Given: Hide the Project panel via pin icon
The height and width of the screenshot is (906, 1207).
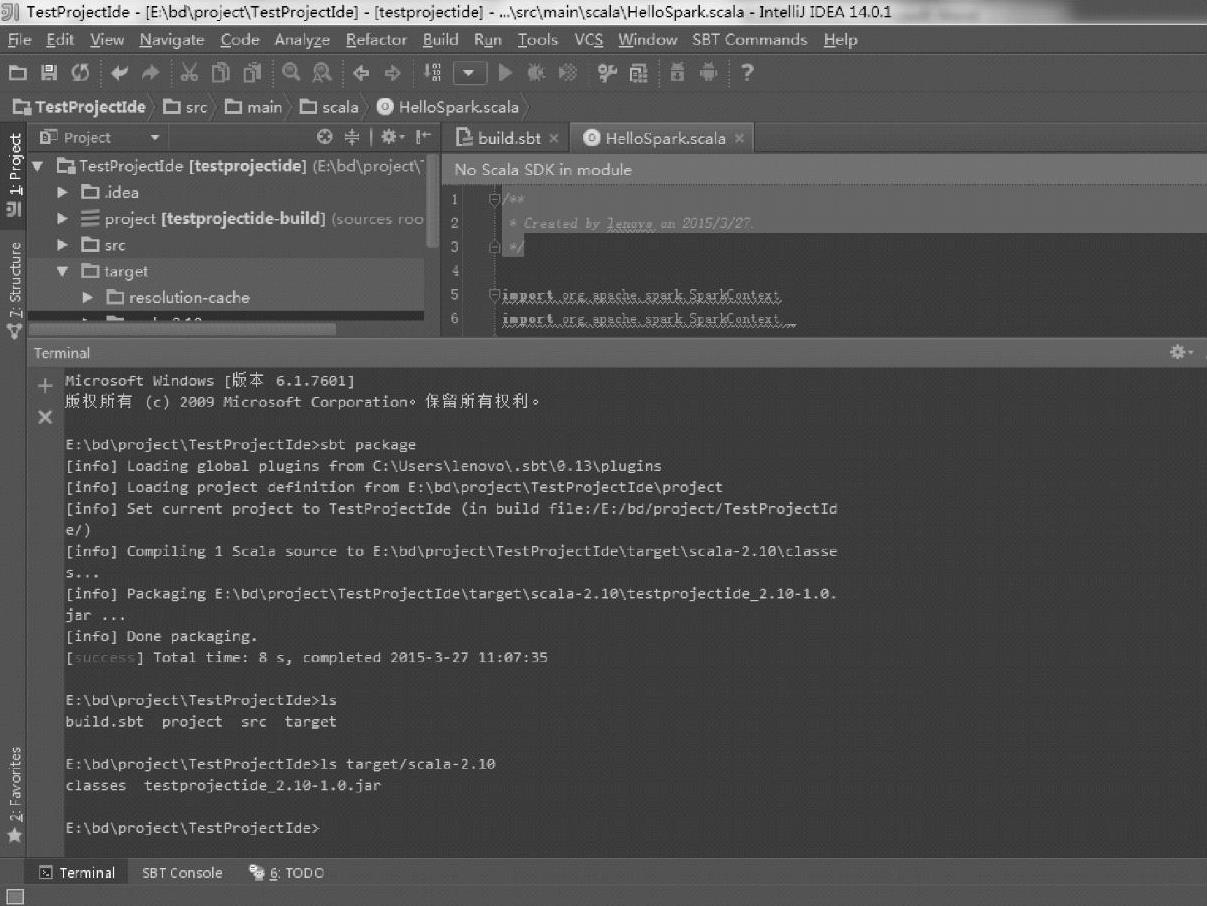Looking at the screenshot, I should point(424,137).
